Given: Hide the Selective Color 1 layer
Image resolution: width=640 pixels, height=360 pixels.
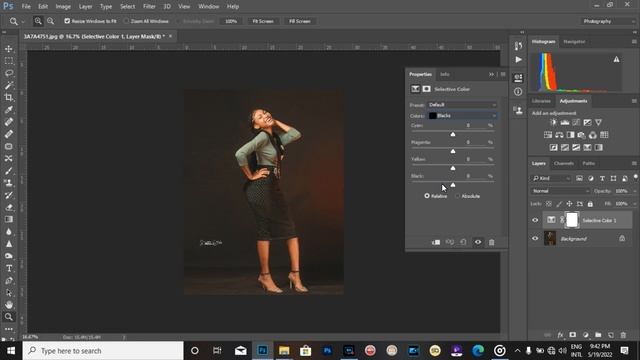Looking at the screenshot, I should tap(535, 220).
